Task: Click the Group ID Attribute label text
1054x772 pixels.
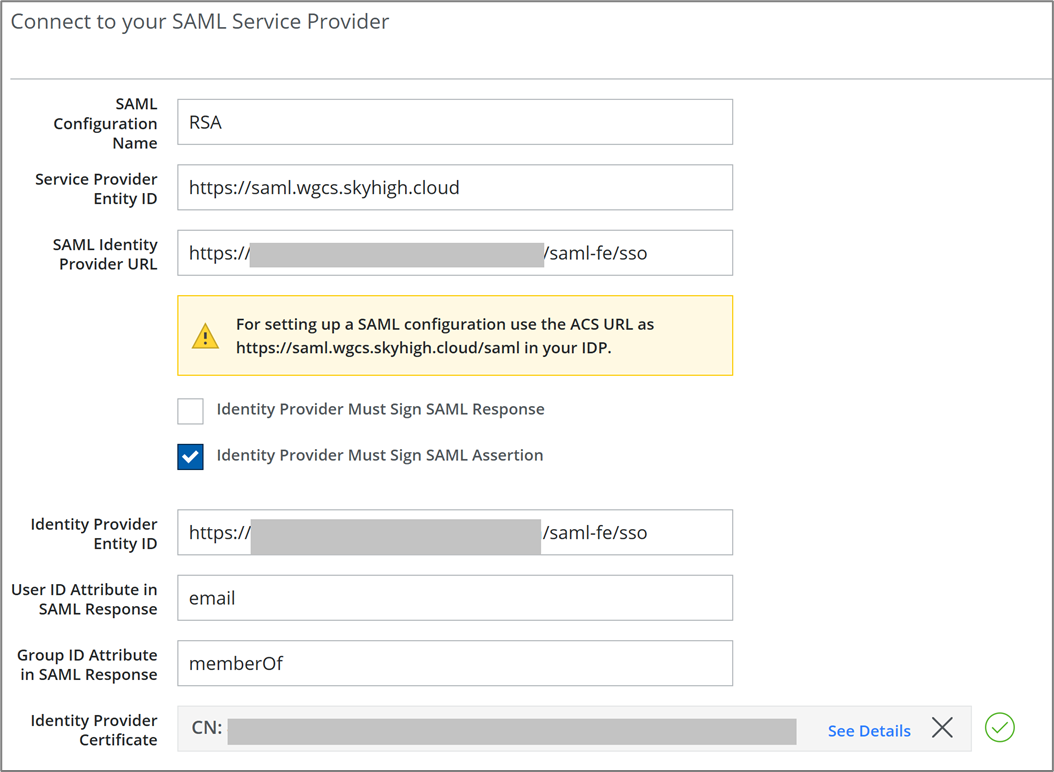Action: [87, 664]
